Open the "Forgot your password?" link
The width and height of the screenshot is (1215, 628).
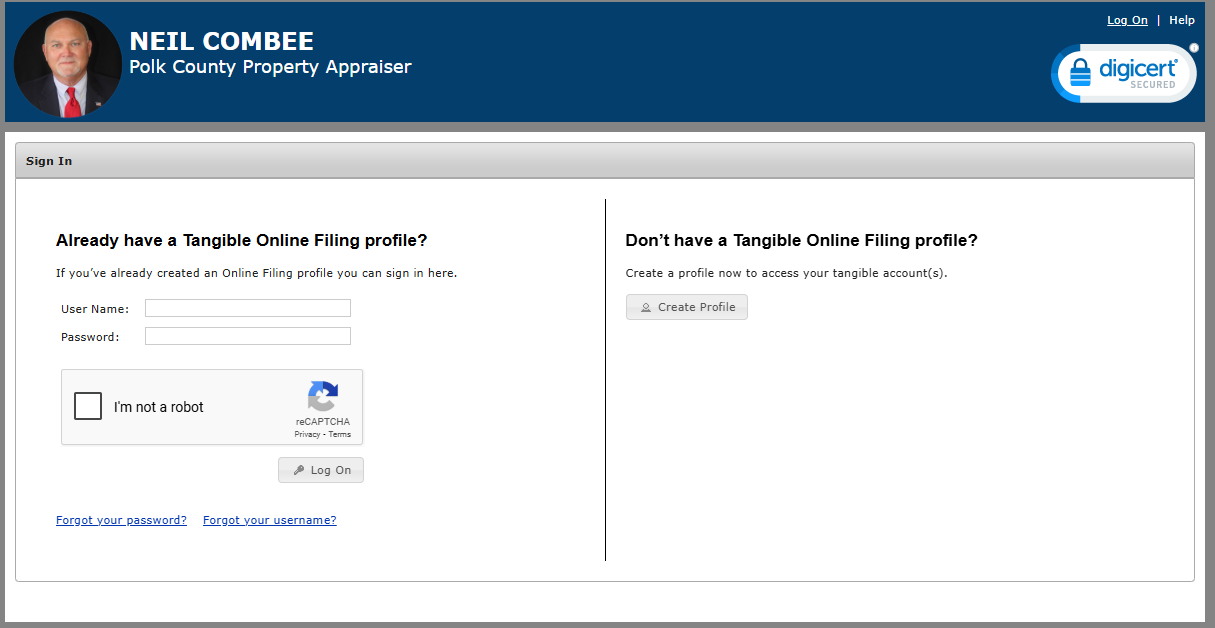121,519
